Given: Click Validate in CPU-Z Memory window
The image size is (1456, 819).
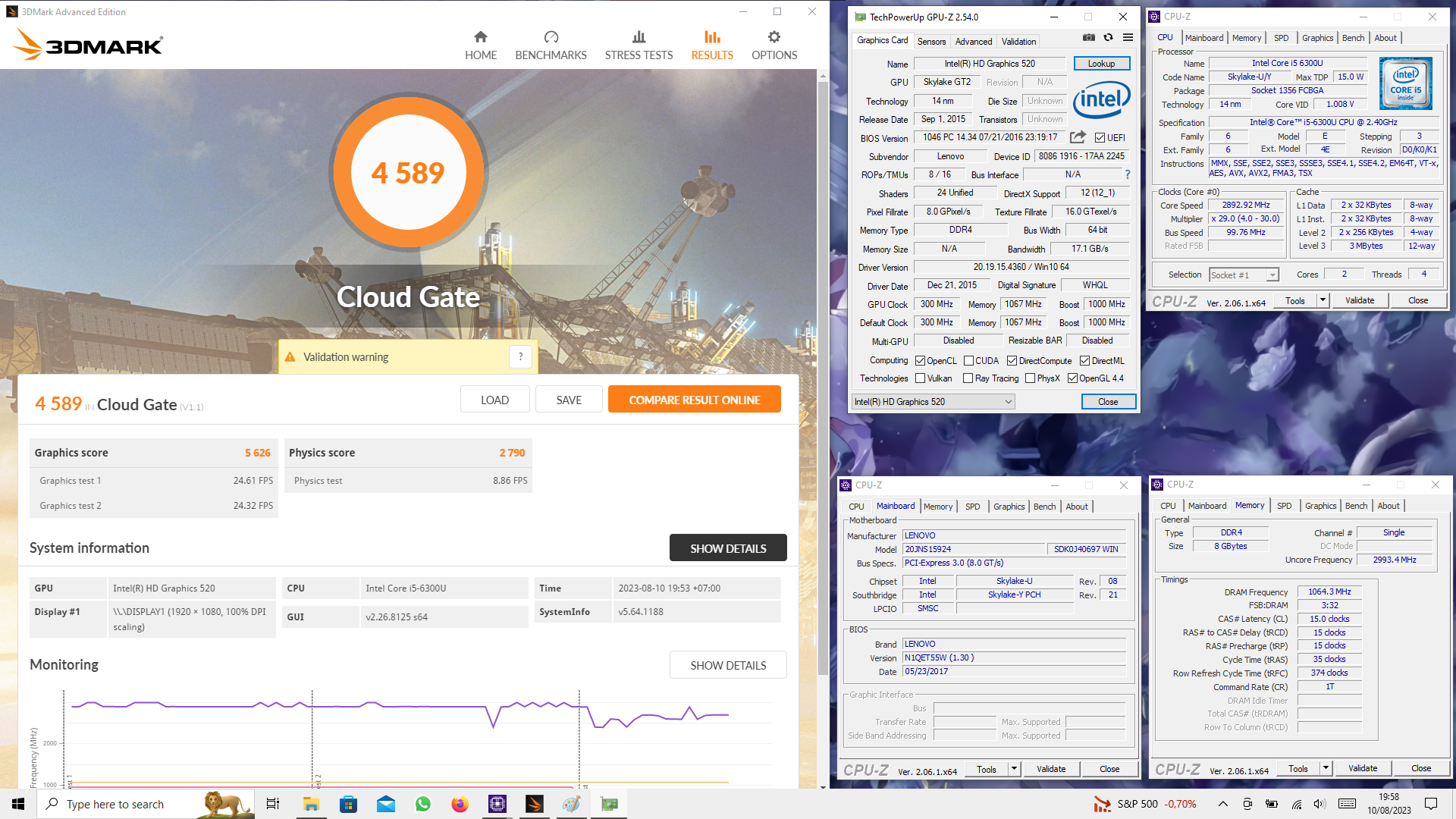Looking at the screenshot, I should (1362, 768).
